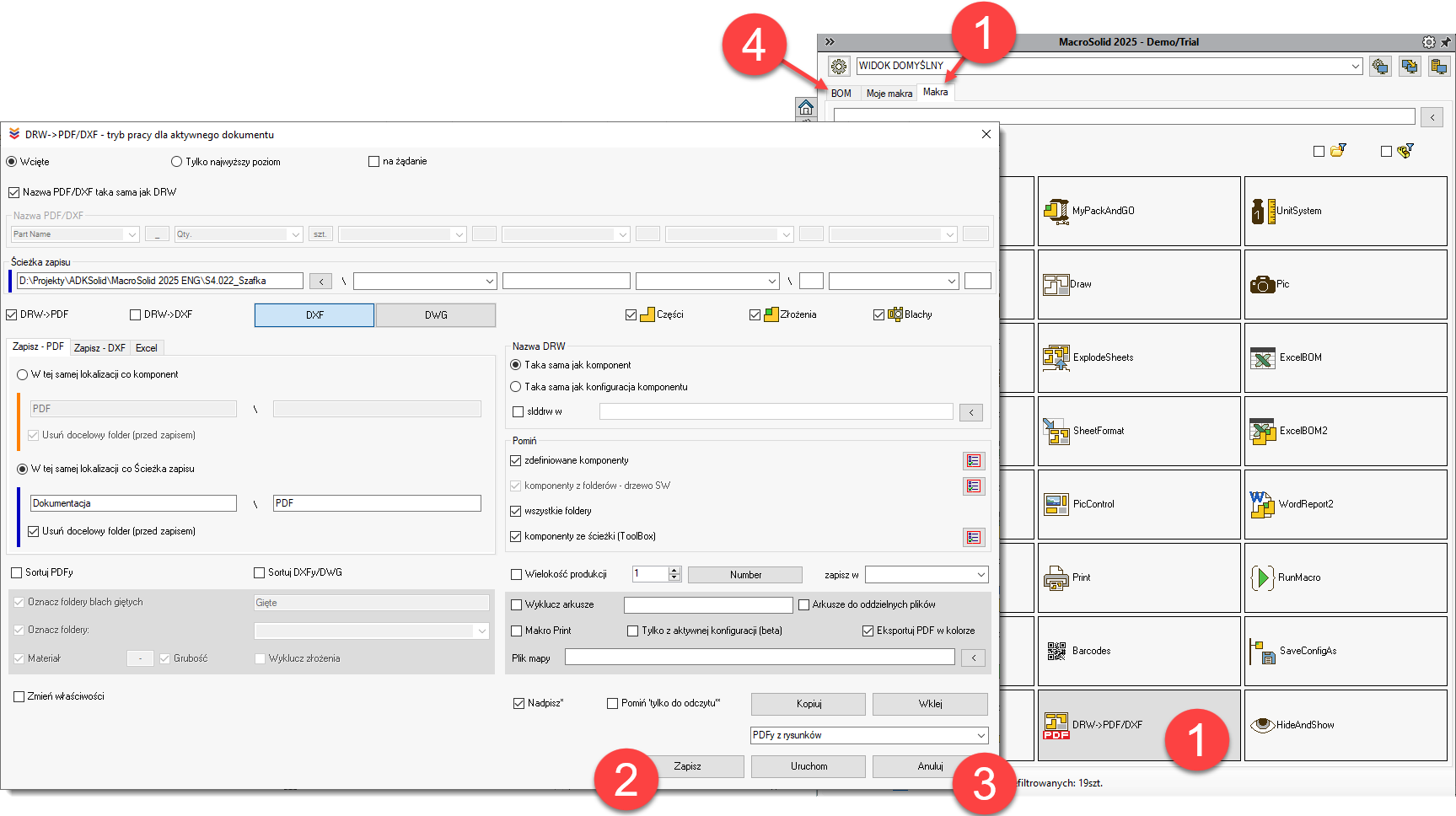Screen dimensions: 1456x816
Task: Launch the SheetFormat macro
Action: [1138, 431]
